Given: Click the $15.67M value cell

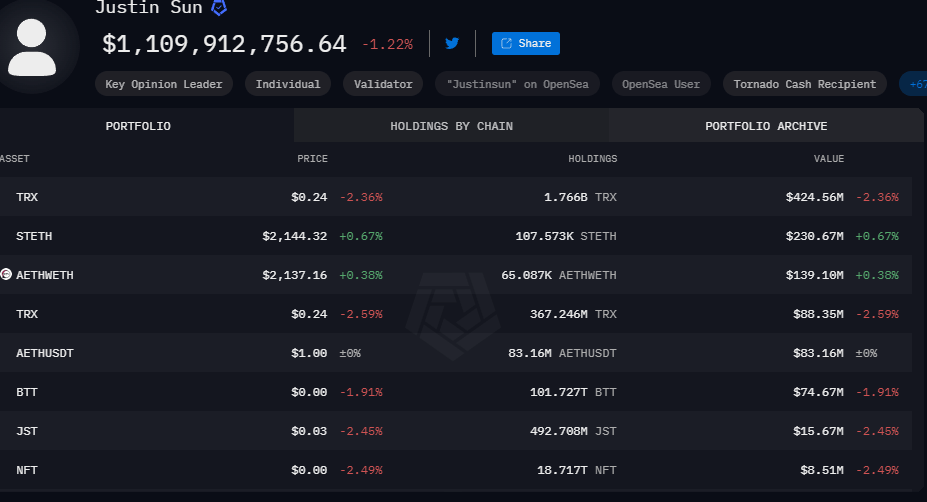Looking at the screenshot, I should pos(818,431).
